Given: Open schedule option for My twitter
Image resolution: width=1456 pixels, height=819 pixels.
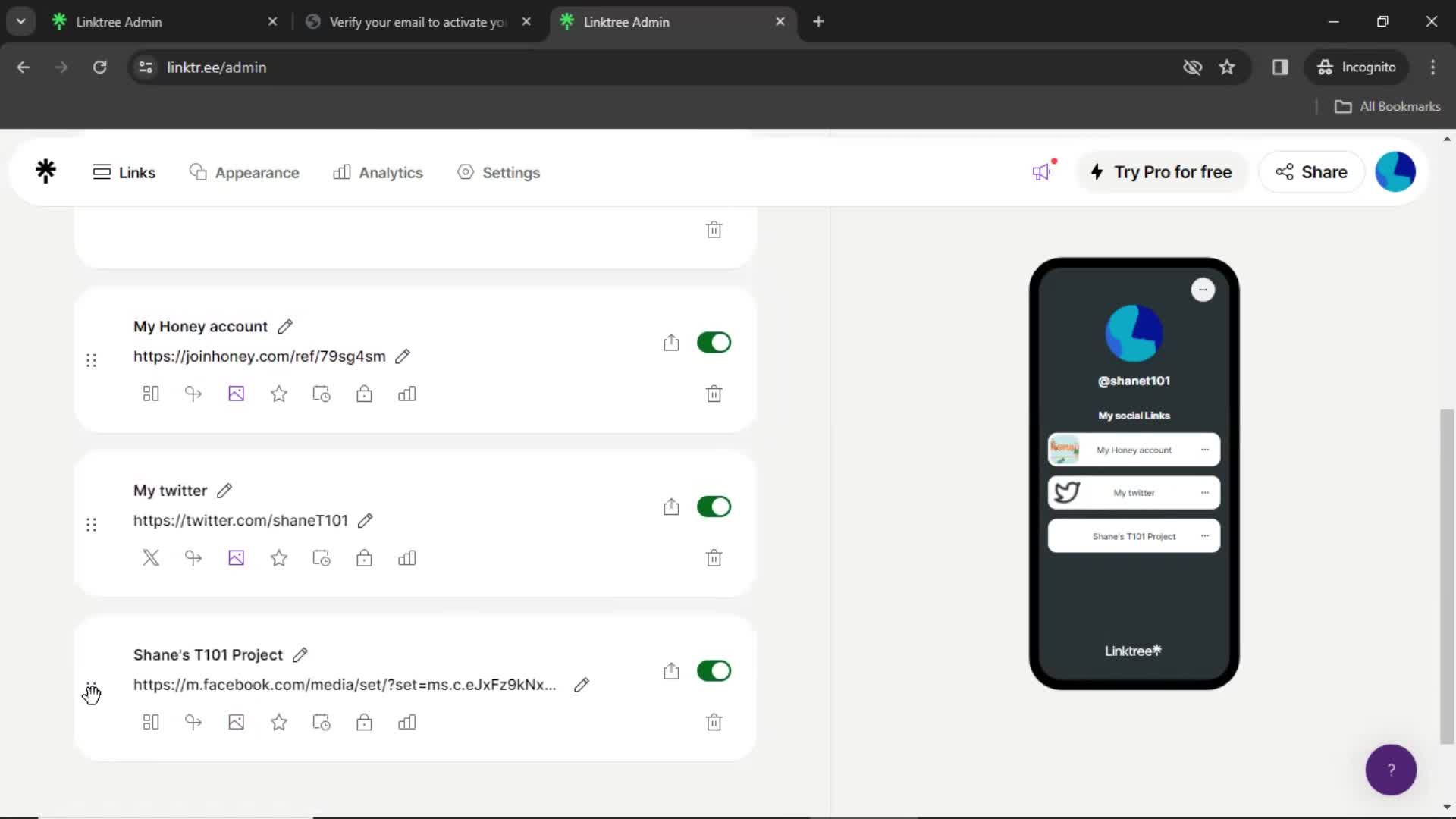Looking at the screenshot, I should pyautogui.click(x=322, y=558).
